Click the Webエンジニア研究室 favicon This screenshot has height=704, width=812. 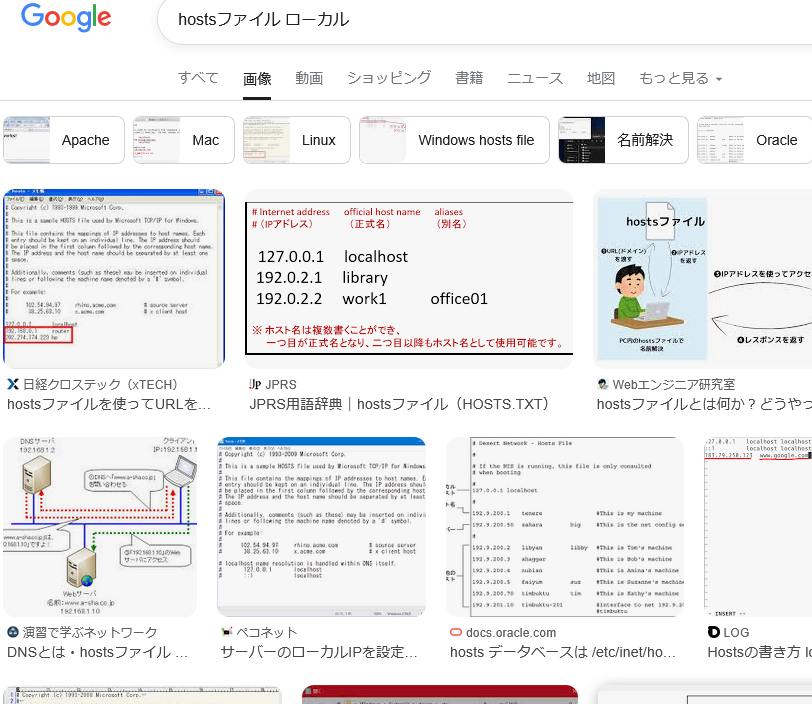tap(603, 384)
